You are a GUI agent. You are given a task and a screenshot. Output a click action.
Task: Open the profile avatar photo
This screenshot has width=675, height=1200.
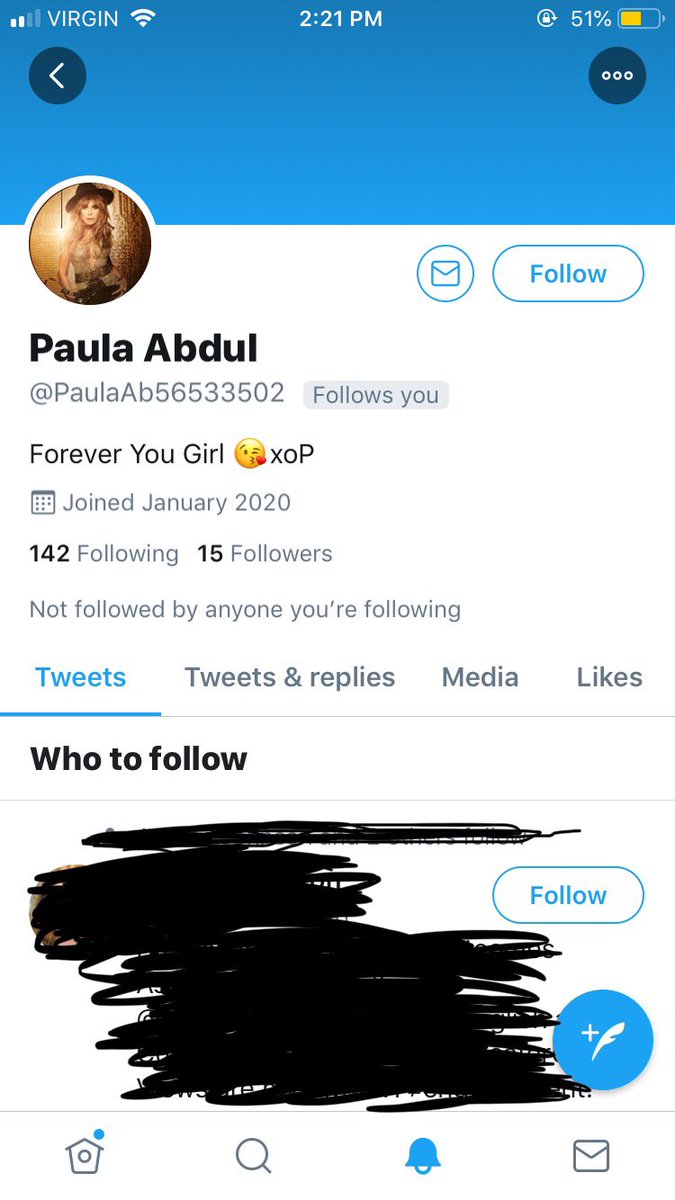90,243
